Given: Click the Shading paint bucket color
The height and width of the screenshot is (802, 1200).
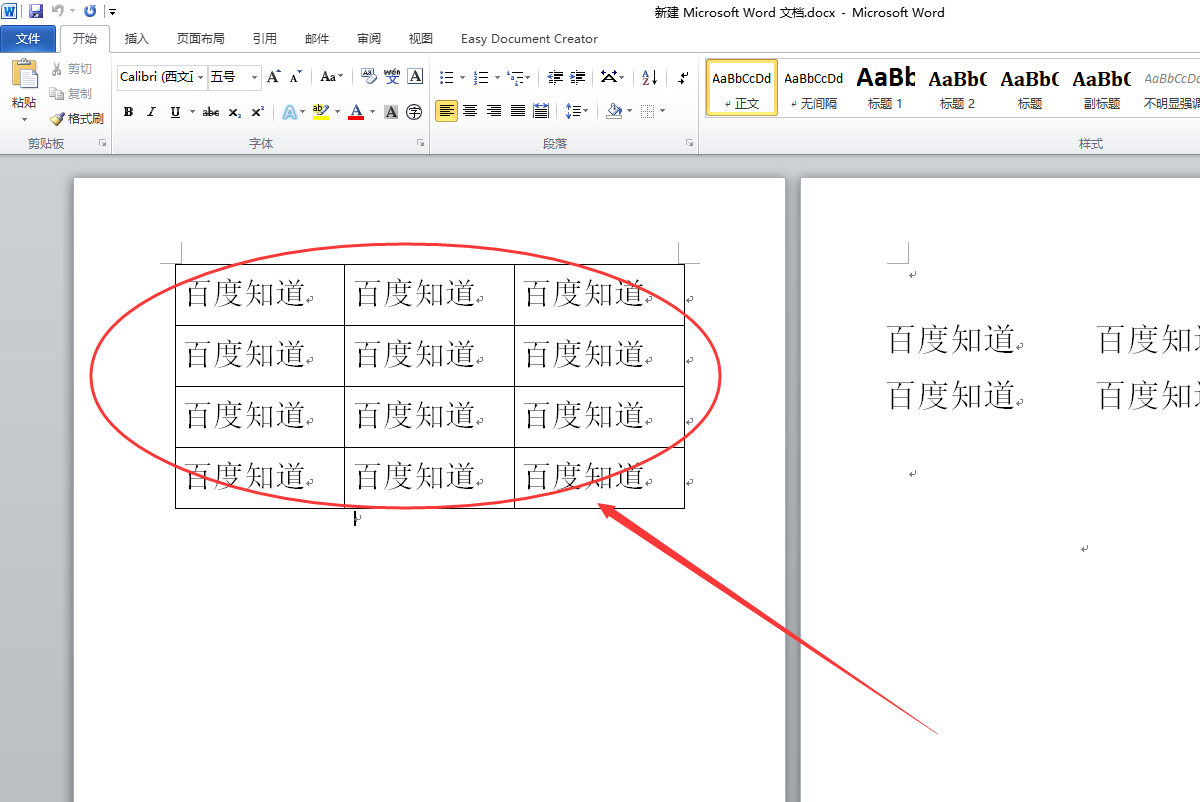Looking at the screenshot, I should point(614,111).
